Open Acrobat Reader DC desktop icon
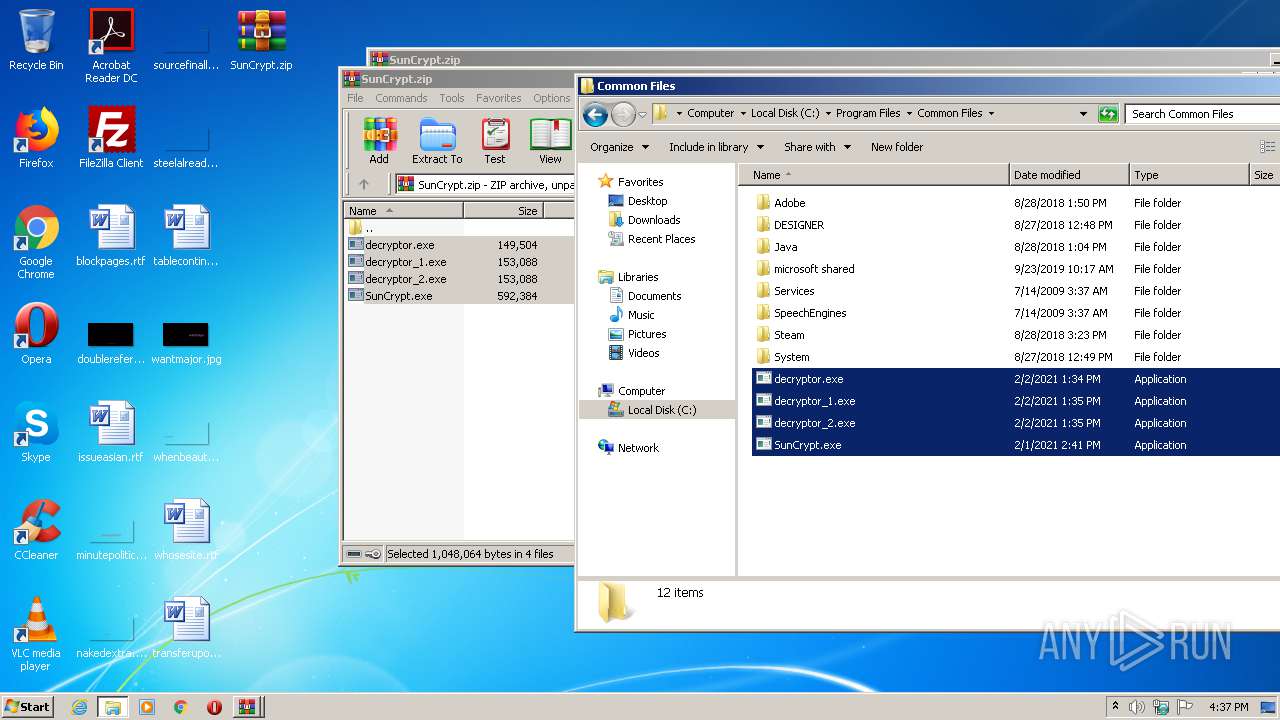 pos(111,46)
